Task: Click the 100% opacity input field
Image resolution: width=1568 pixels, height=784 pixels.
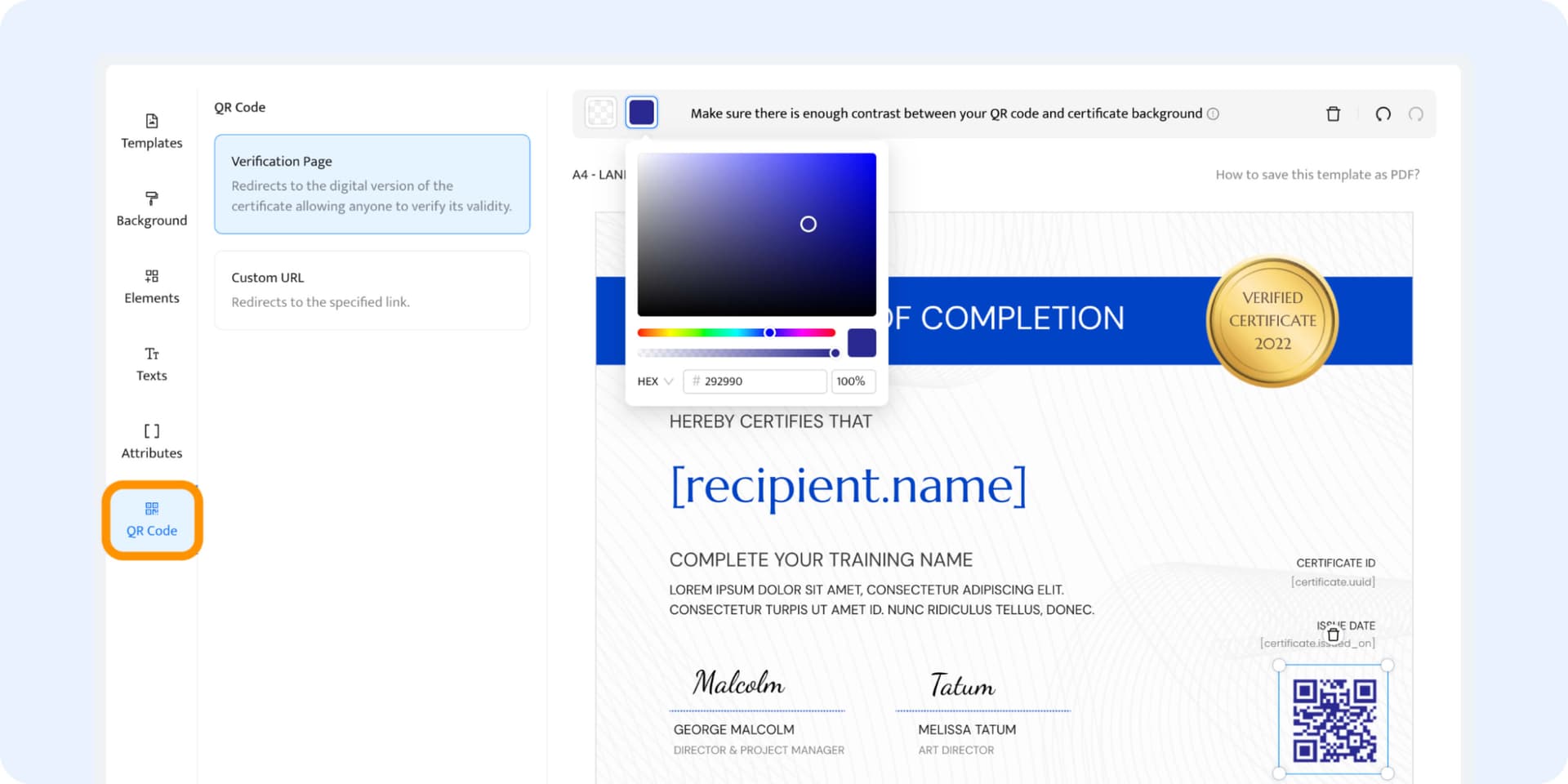Action: pos(853,381)
